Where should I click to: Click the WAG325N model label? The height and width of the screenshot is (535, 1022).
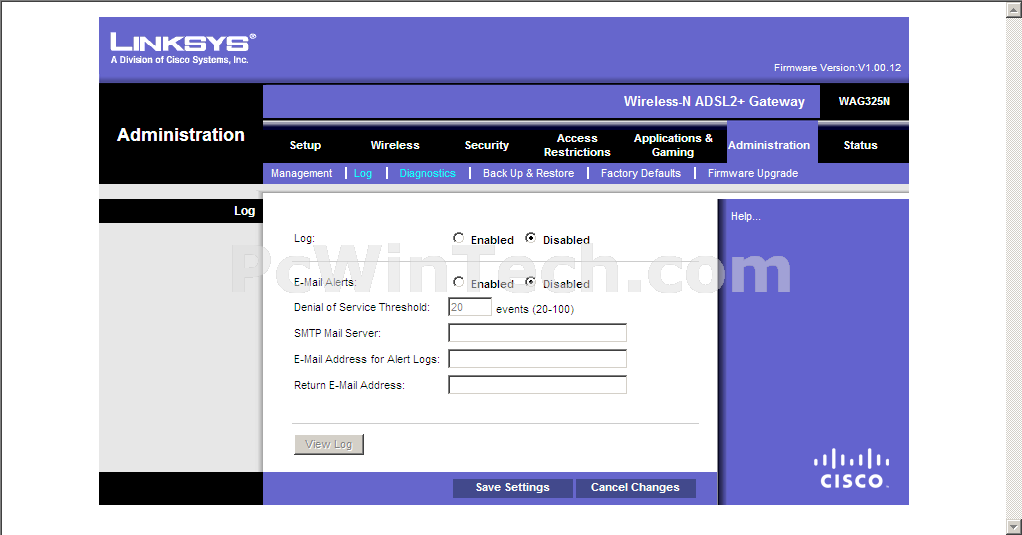(864, 102)
